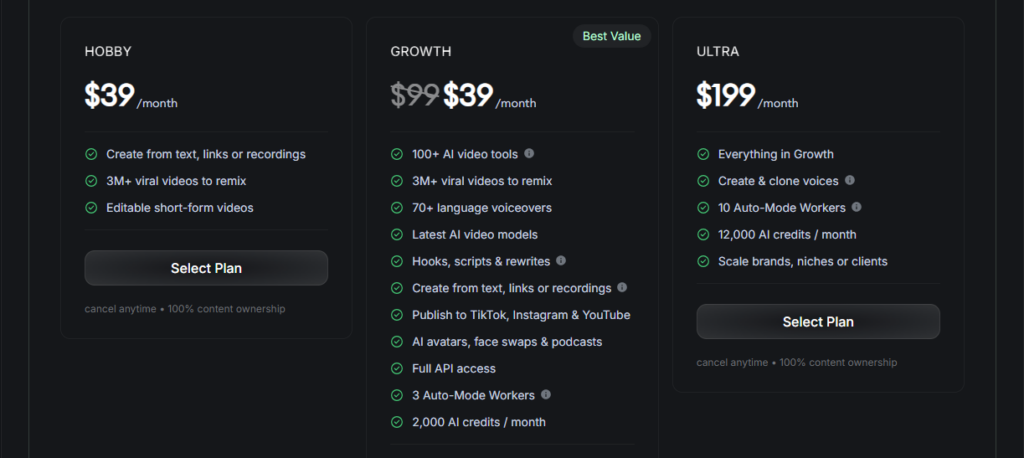Click checkmark icon beside Everything in Growth
This screenshot has width=1024, height=458.
point(703,155)
